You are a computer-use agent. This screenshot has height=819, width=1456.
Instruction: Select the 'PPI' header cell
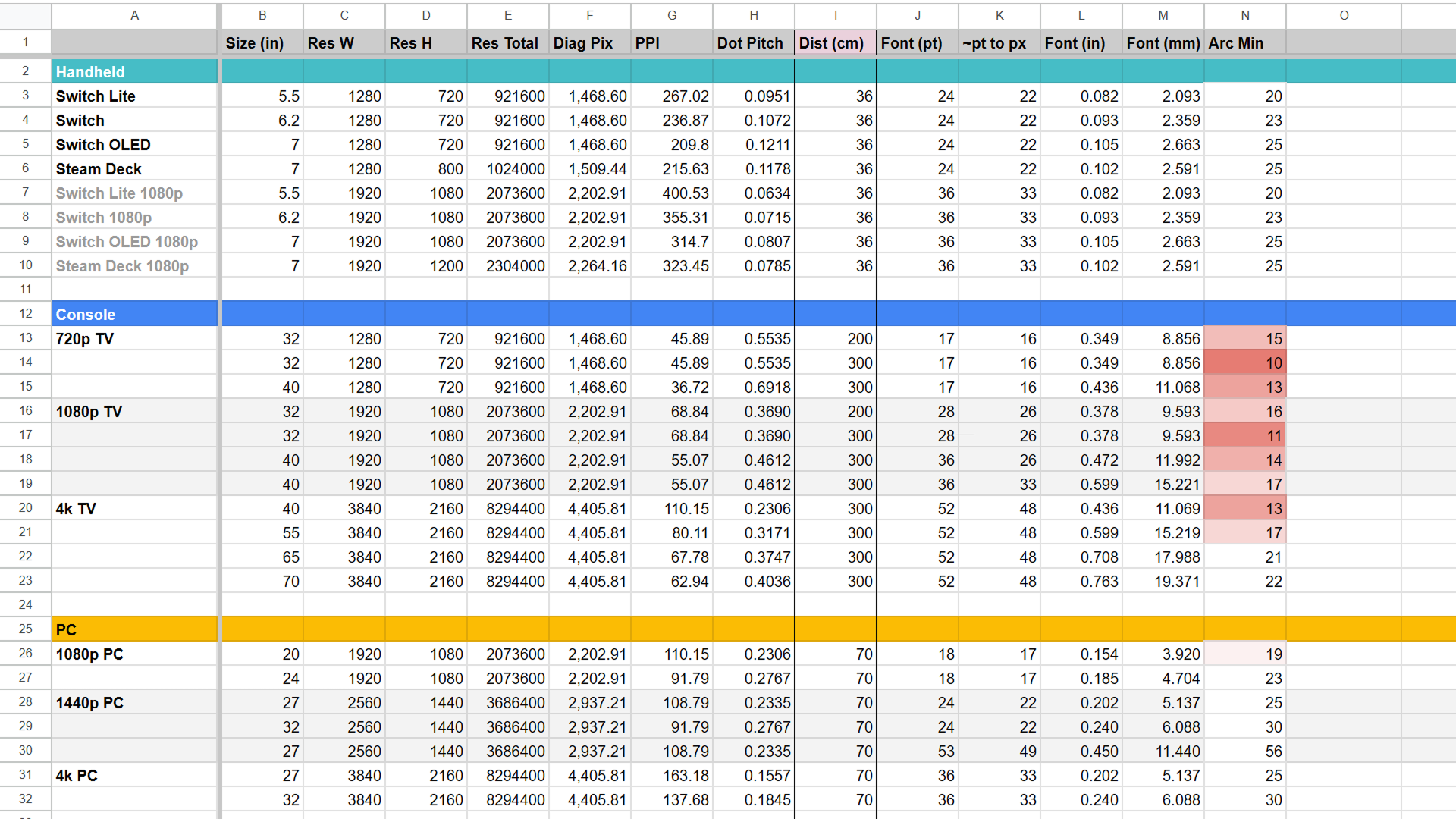click(x=672, y=42)
